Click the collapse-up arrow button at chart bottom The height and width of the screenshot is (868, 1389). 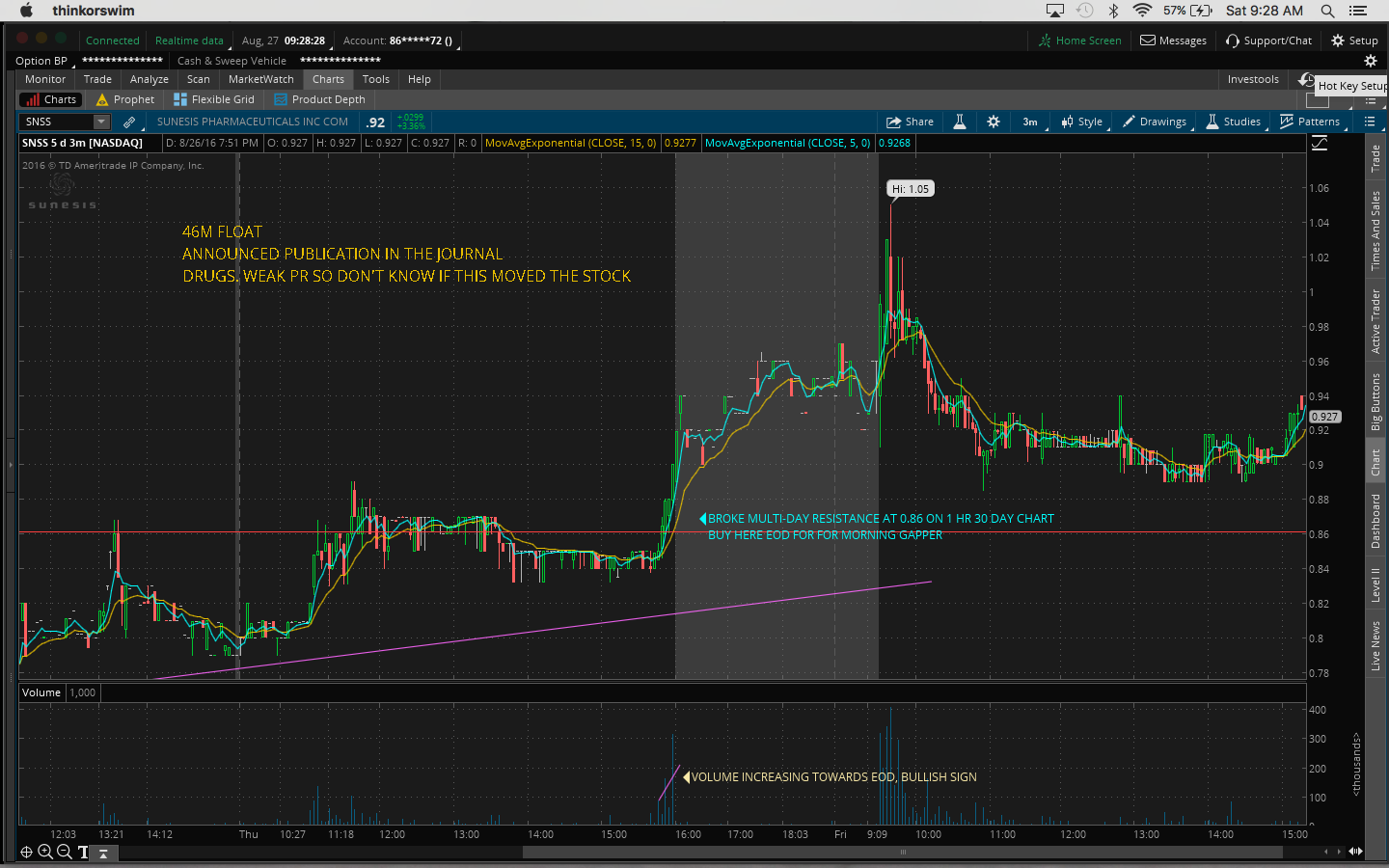tap(104, 853)
